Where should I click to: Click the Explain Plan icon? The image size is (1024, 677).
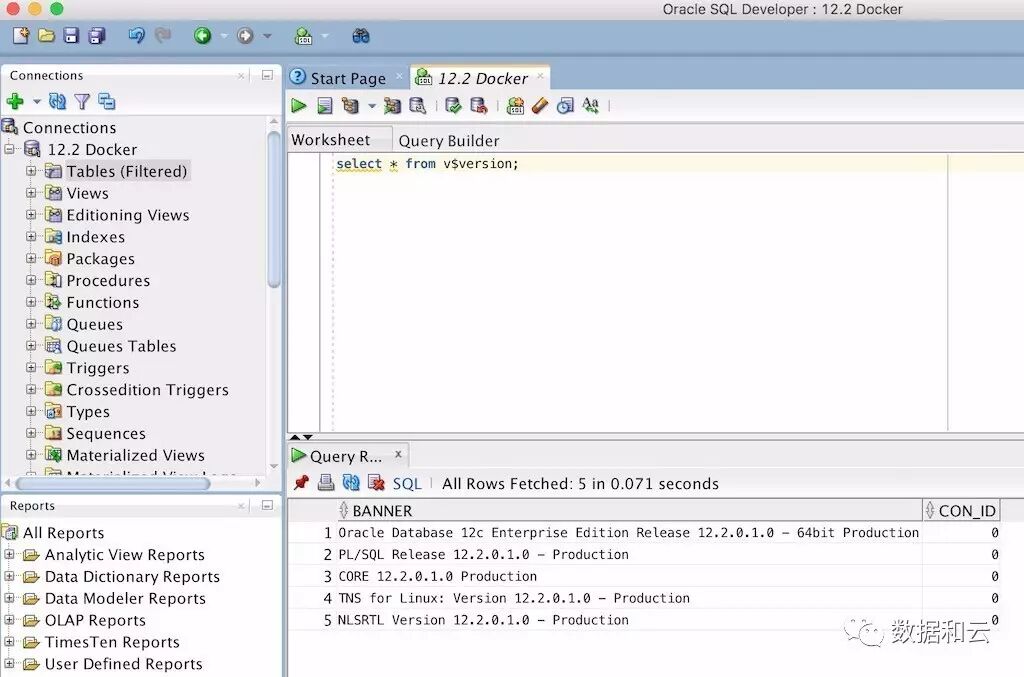[x=350, y=105]
